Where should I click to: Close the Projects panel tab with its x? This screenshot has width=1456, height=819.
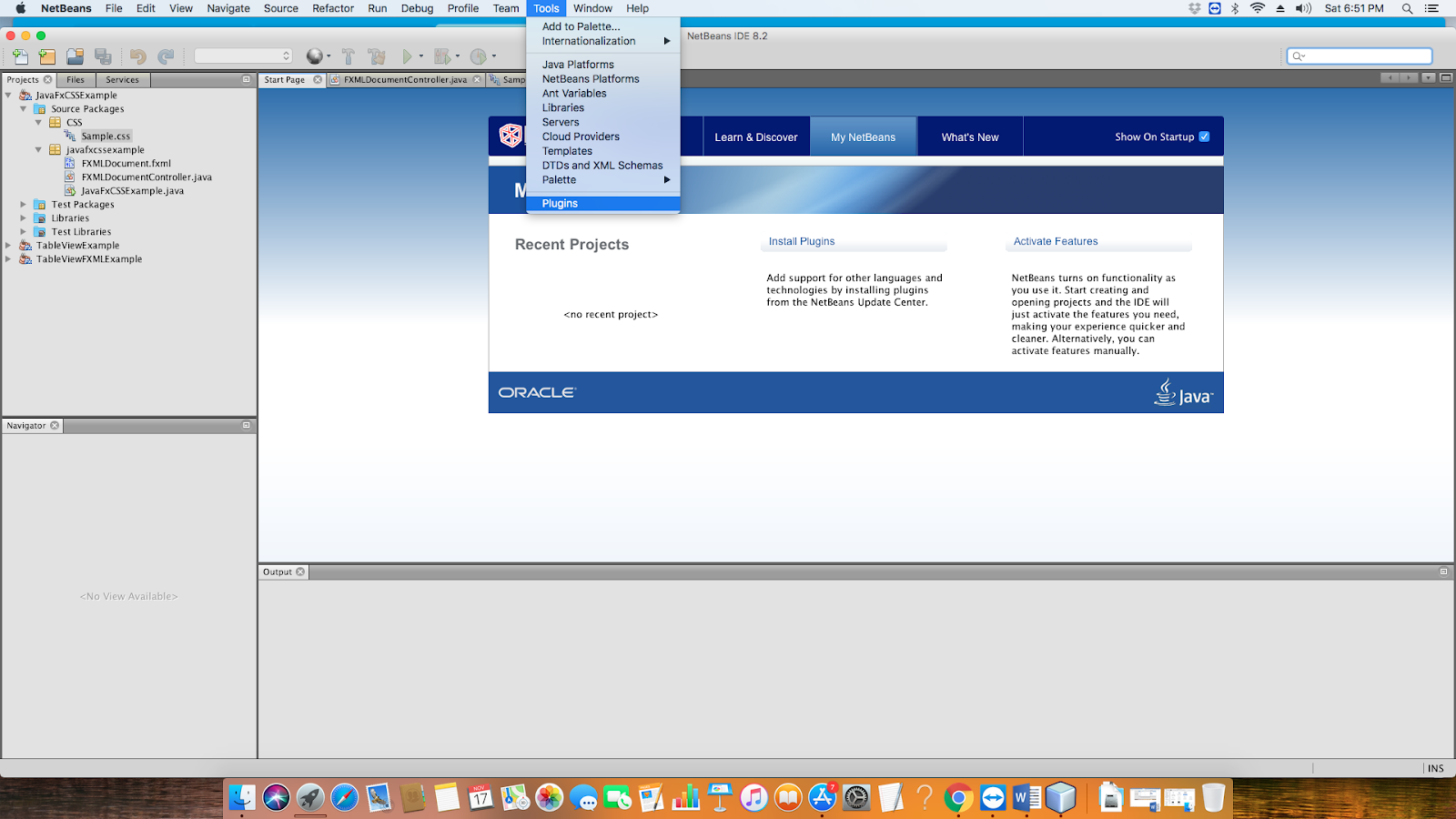48,80
